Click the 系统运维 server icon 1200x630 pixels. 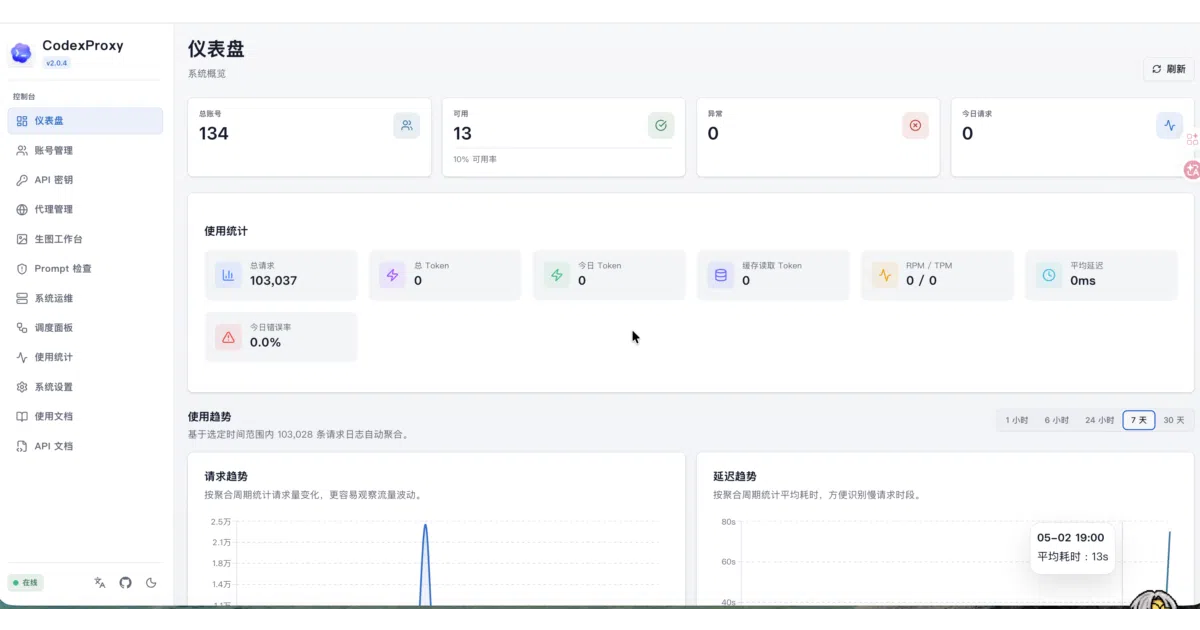pos(22,298)
